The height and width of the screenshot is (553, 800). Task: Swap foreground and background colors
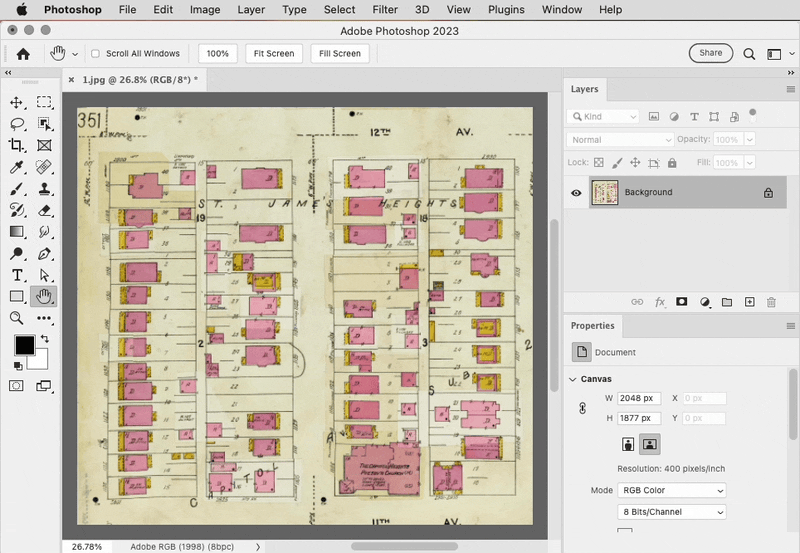45,339
